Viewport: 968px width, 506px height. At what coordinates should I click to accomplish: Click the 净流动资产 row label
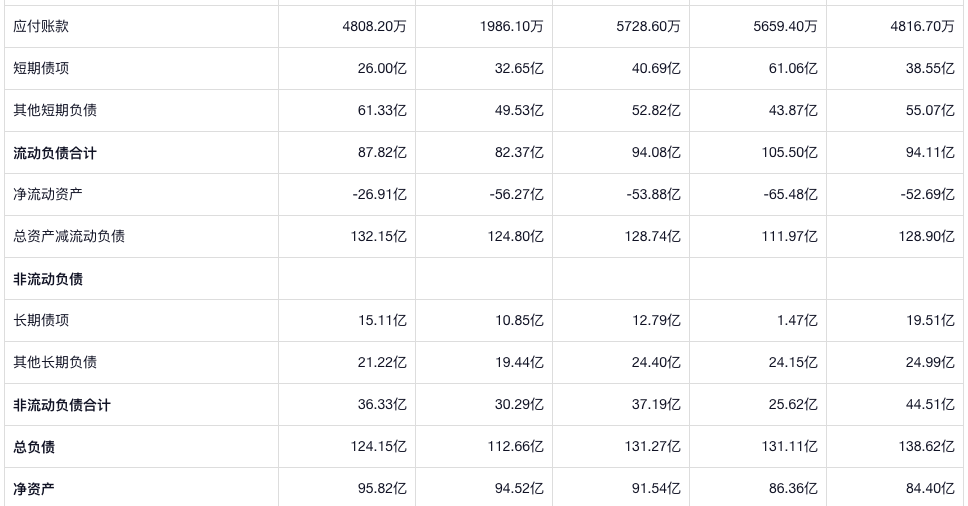click(48, 194)
